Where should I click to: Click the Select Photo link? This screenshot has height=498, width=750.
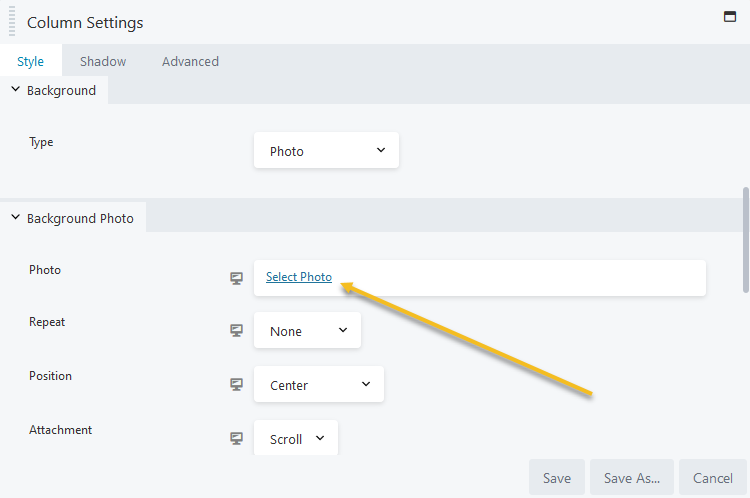pyautogui.click(x=299, y=277)
